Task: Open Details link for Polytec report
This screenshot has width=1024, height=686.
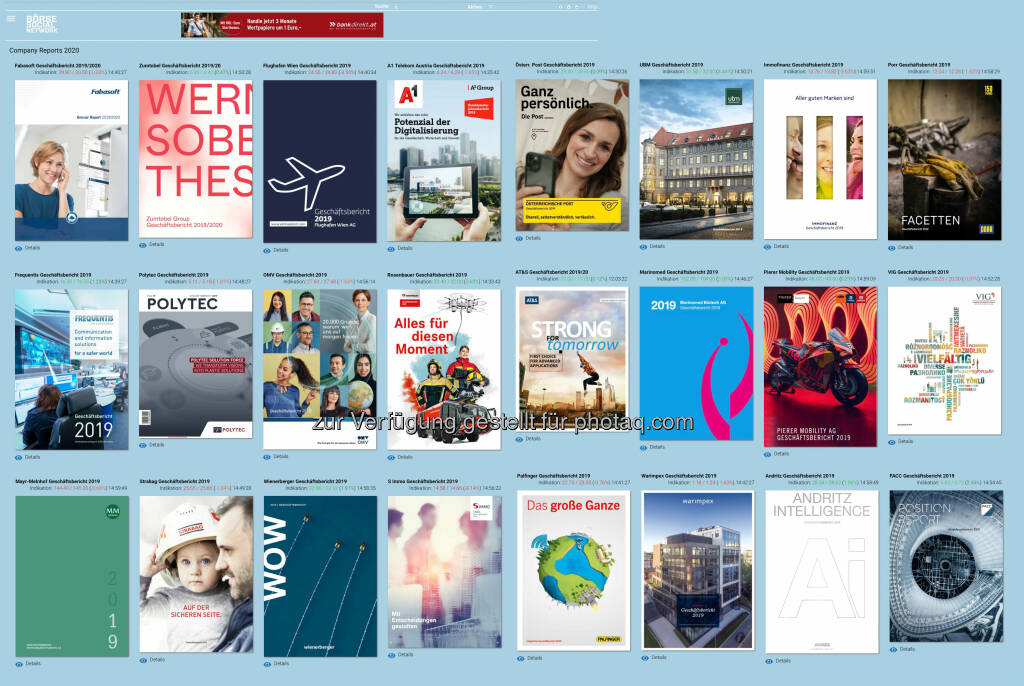Action: coord(157,445)
